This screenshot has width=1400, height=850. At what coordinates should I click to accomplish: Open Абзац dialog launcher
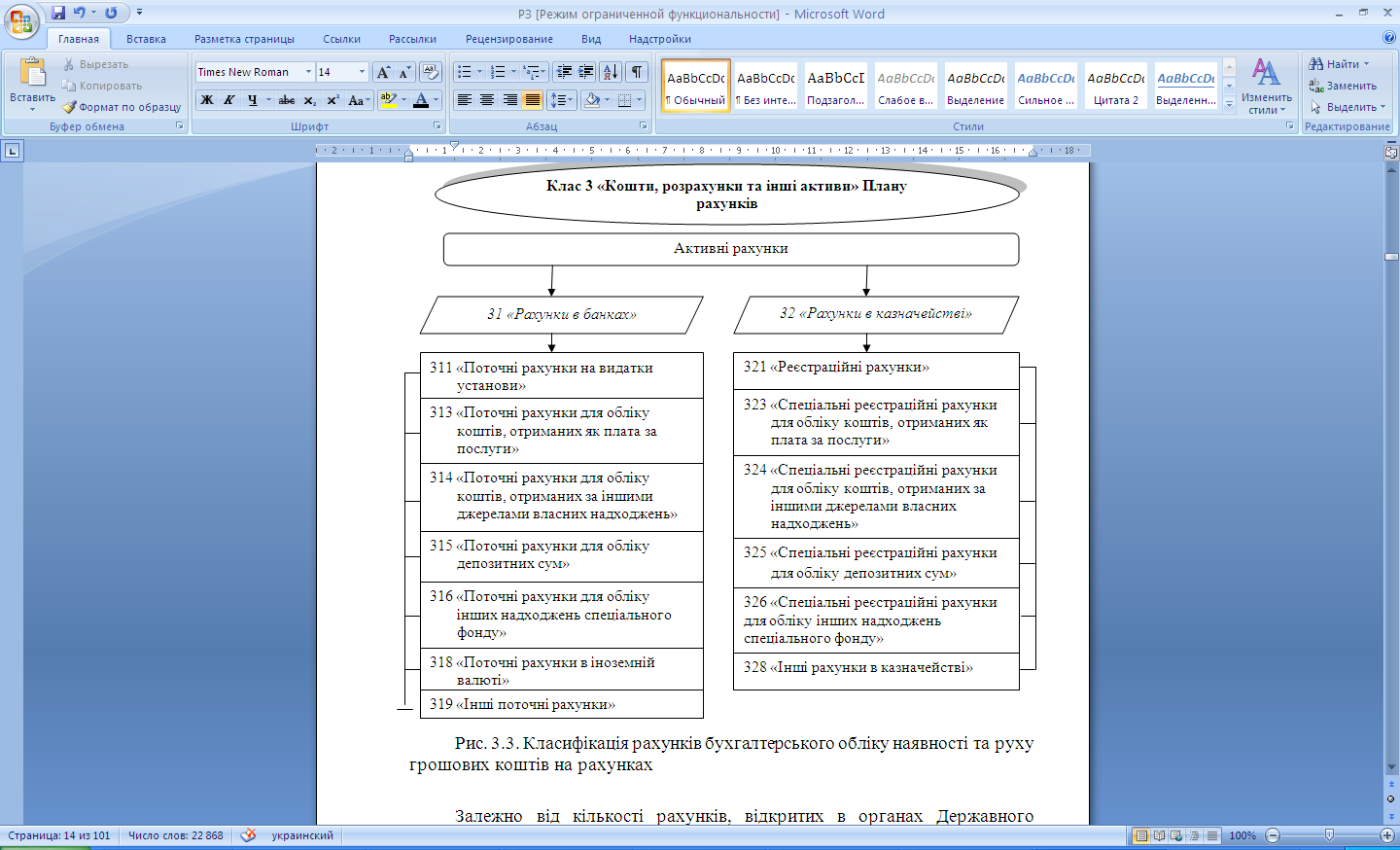[643, 126]
